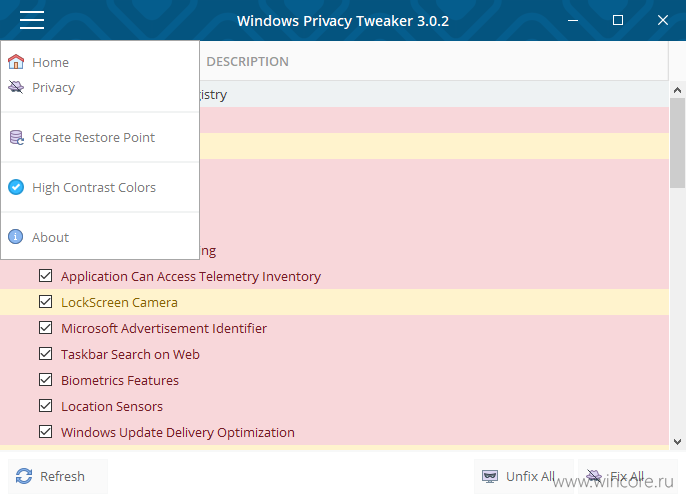This screenshot has width=686, height=501.
Task: Select the Taskbar Search on Web text
Action: 130,354
